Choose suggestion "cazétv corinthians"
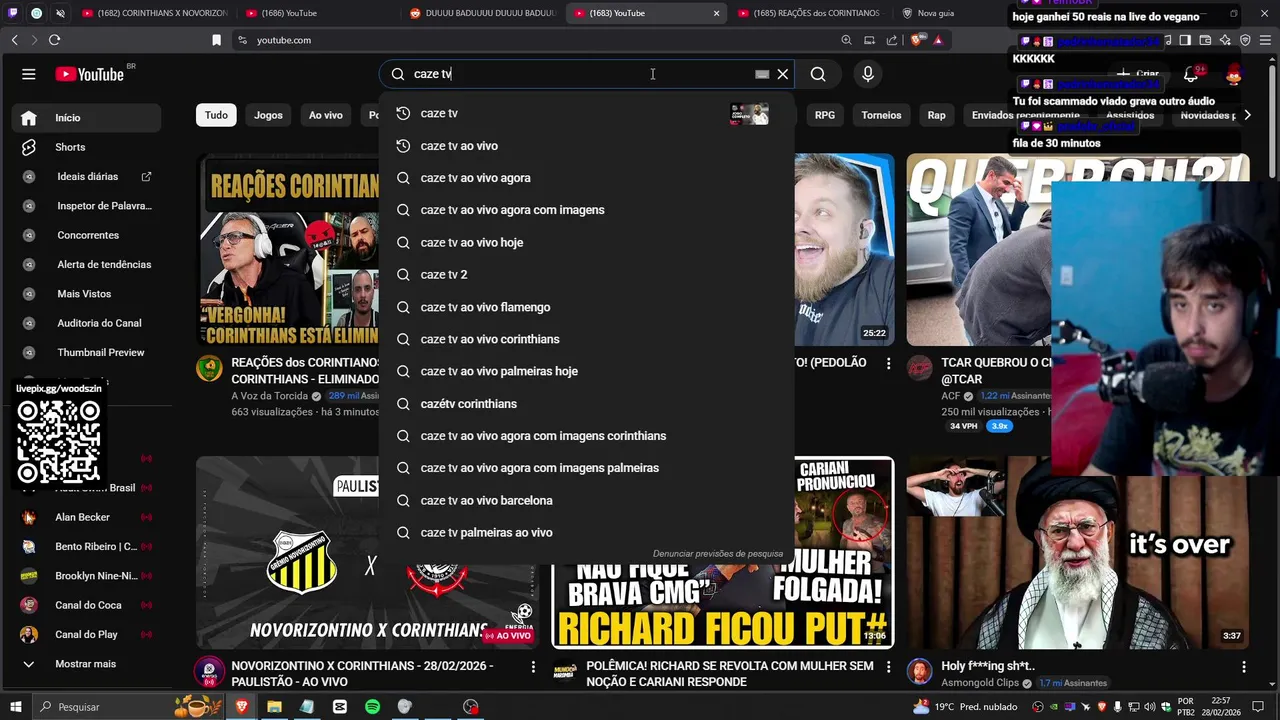1280x720 pixels. point(586,404)
